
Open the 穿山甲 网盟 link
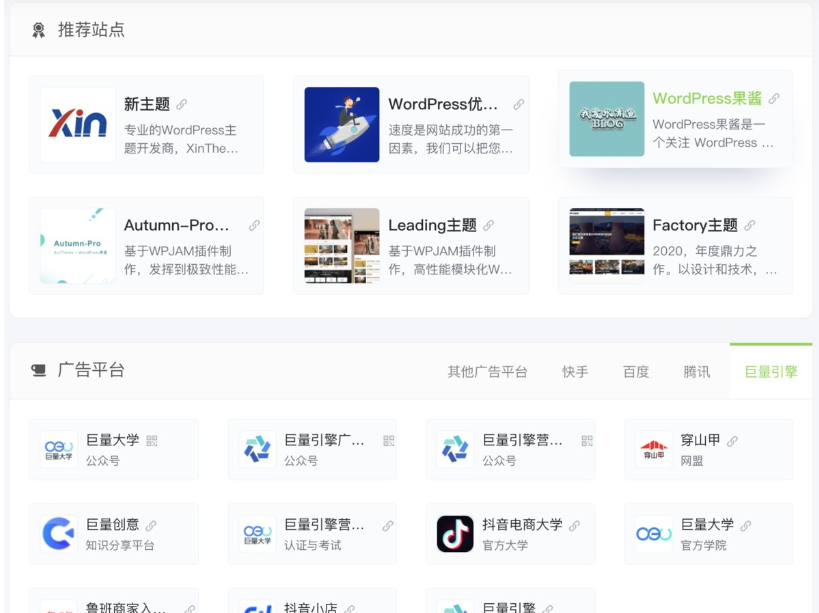pos(700,441)
